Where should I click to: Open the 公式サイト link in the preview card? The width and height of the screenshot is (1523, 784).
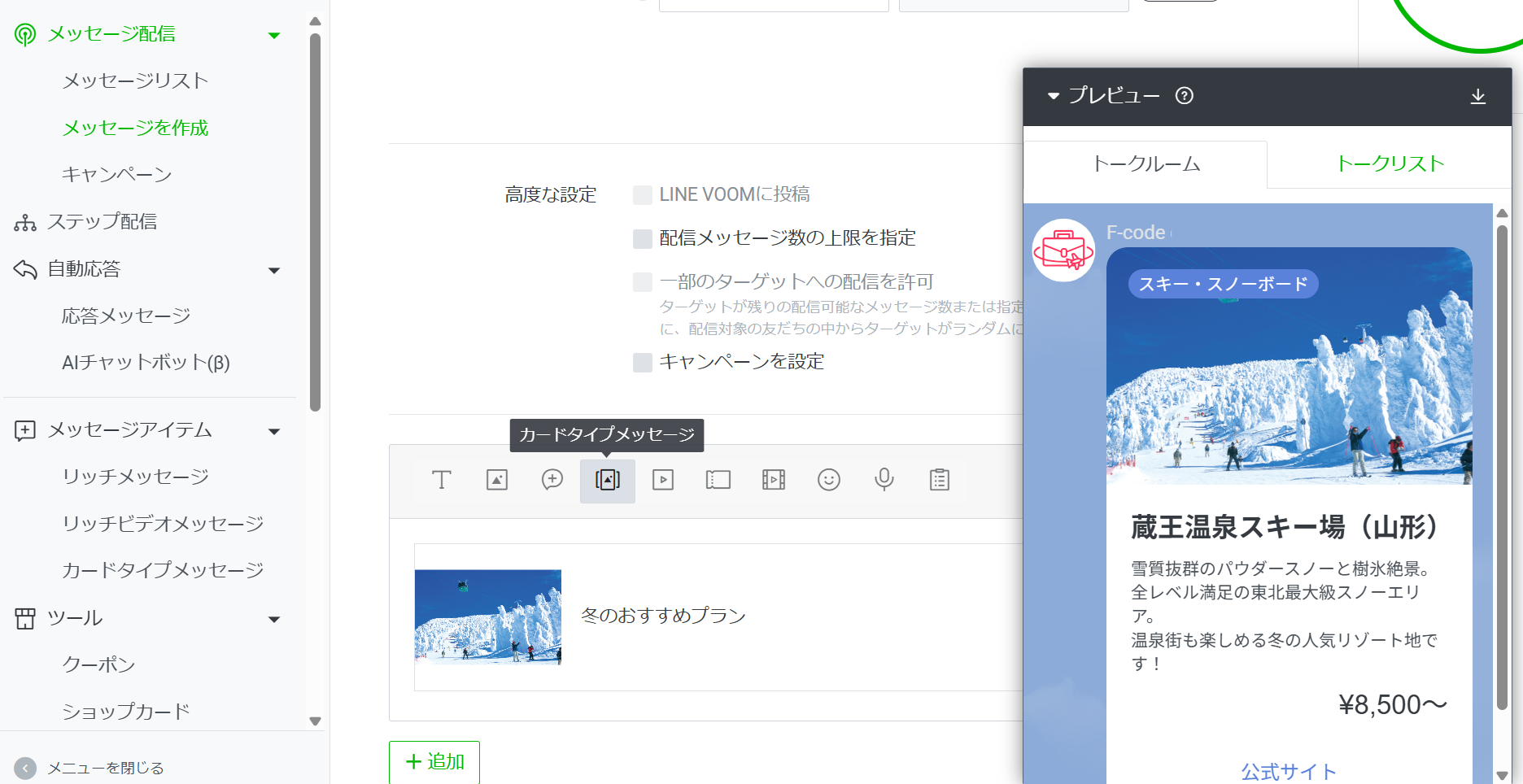pyautogui.click(x=1288, y=771)
